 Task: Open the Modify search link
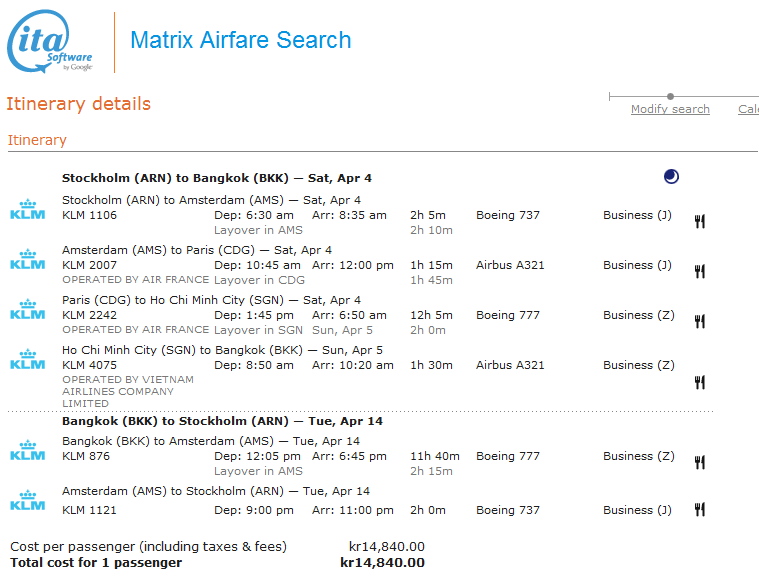[x=670, y=109]
